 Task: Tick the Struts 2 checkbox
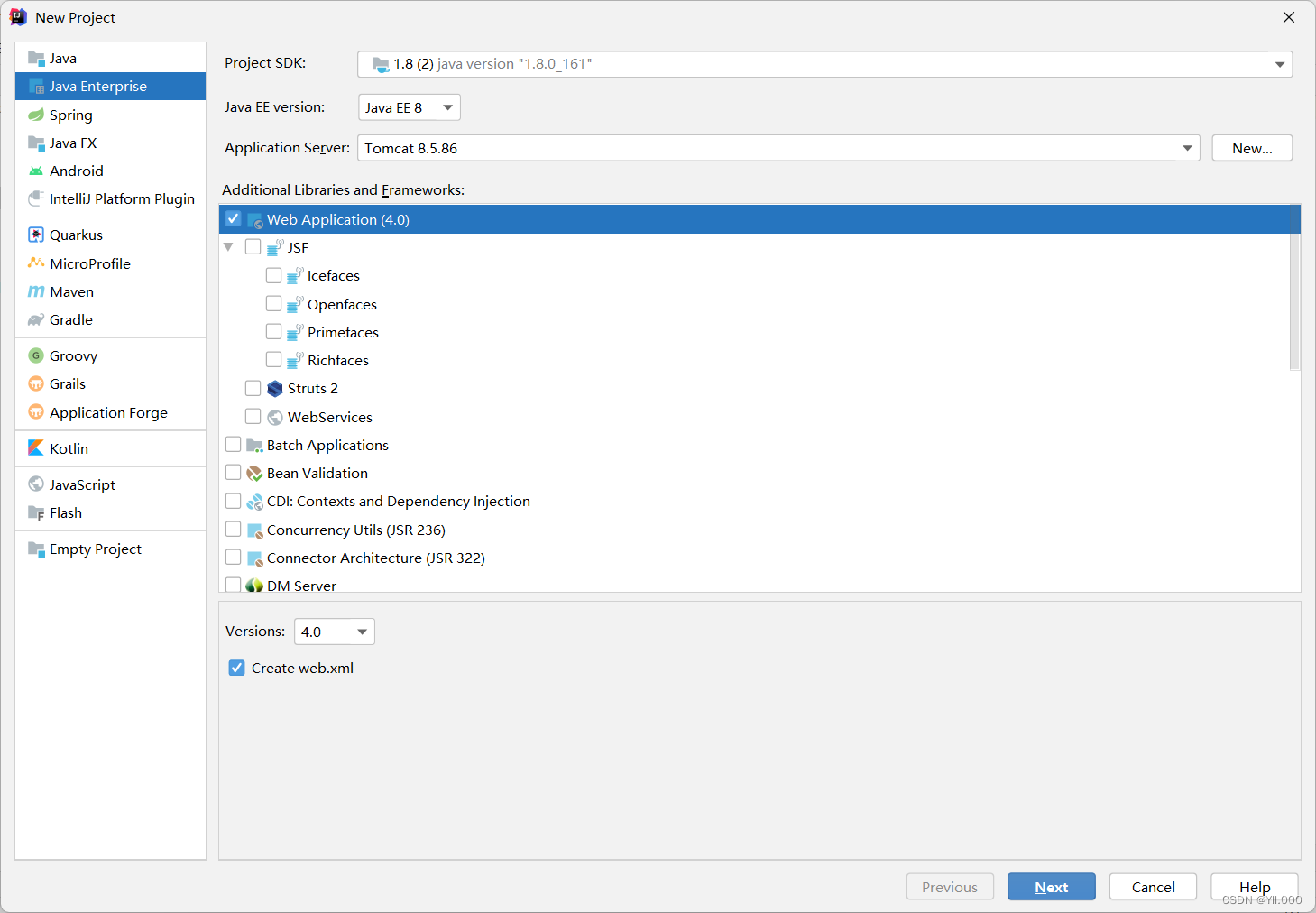point(253,388)
